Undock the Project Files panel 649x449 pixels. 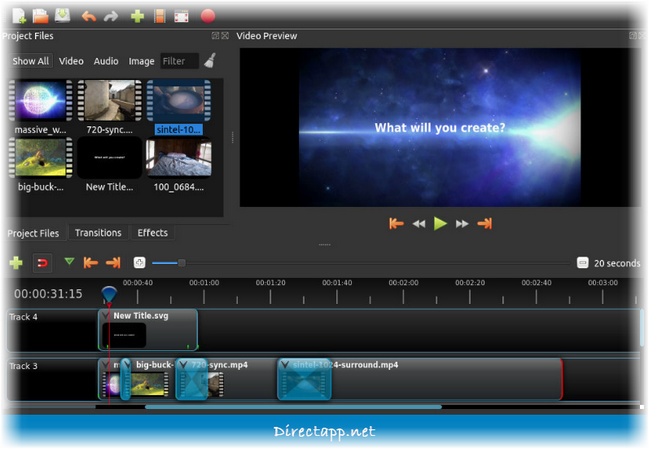coord(215,36)
